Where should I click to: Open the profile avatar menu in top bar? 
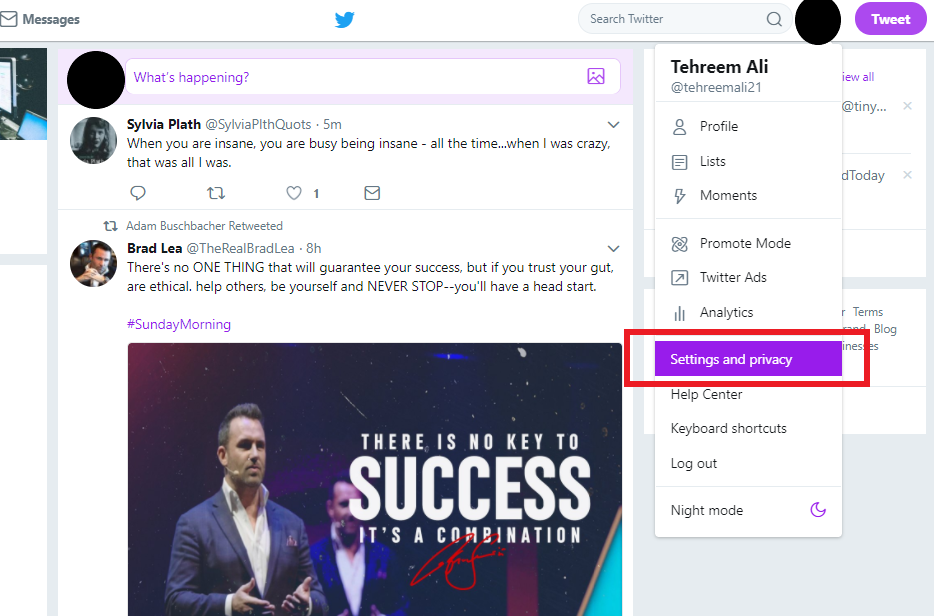(x=817, y=20)
